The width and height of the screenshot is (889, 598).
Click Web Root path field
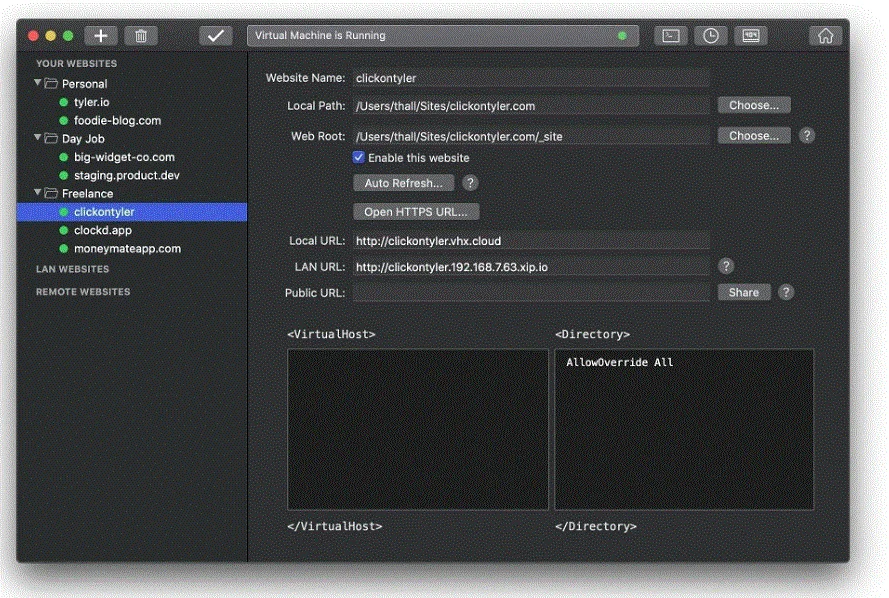tap(531, 137)
